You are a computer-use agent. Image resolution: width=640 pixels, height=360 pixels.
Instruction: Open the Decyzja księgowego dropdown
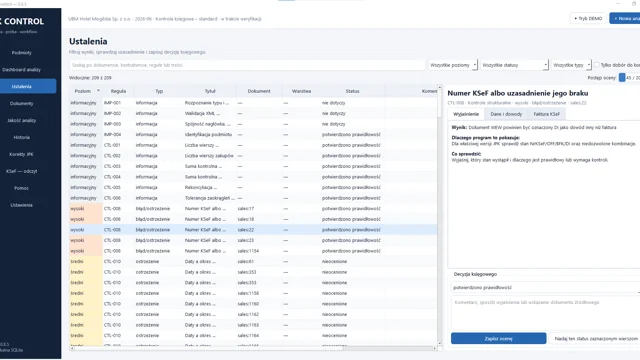pos(545,287)
